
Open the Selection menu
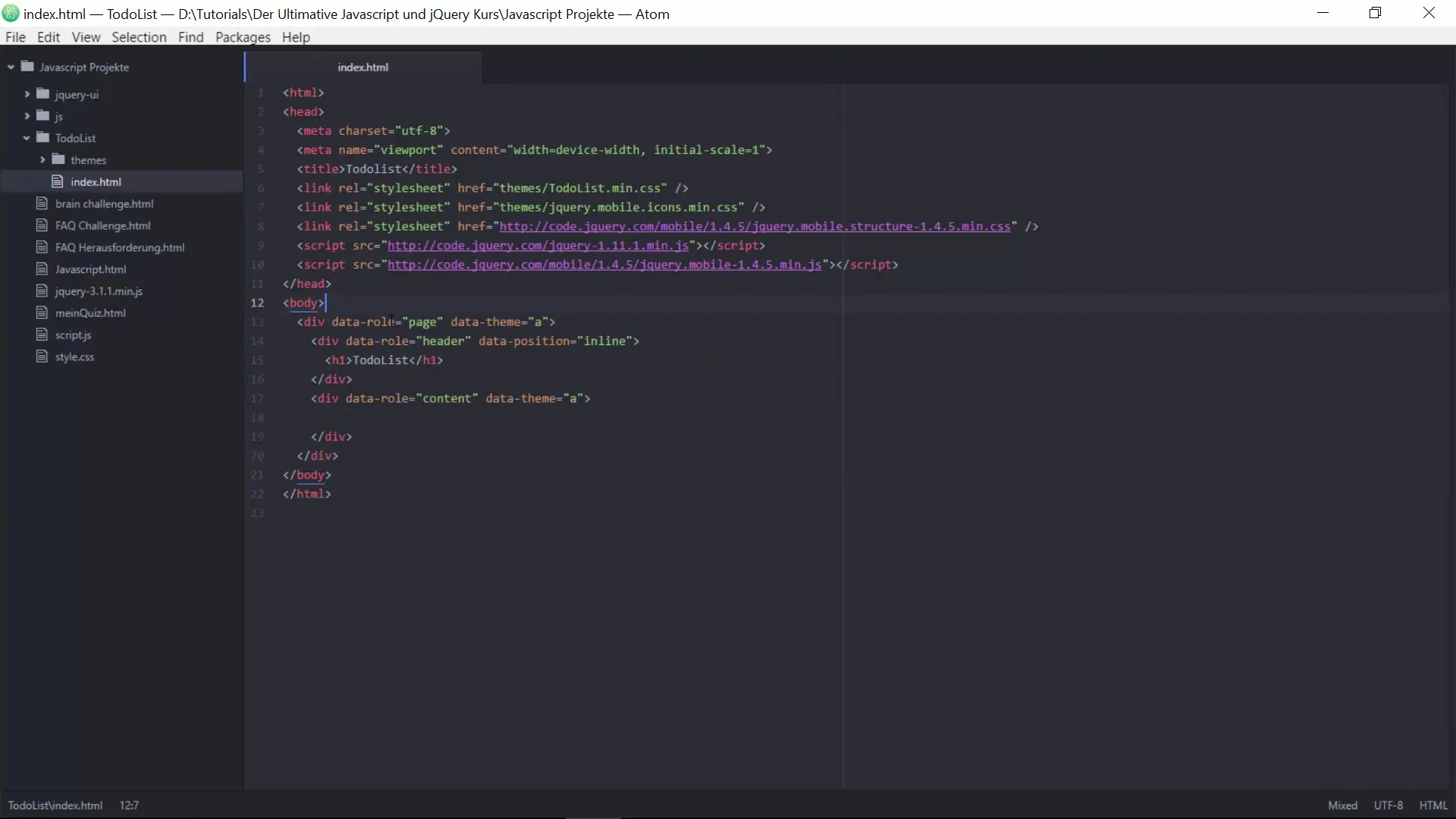pos(139,37)
